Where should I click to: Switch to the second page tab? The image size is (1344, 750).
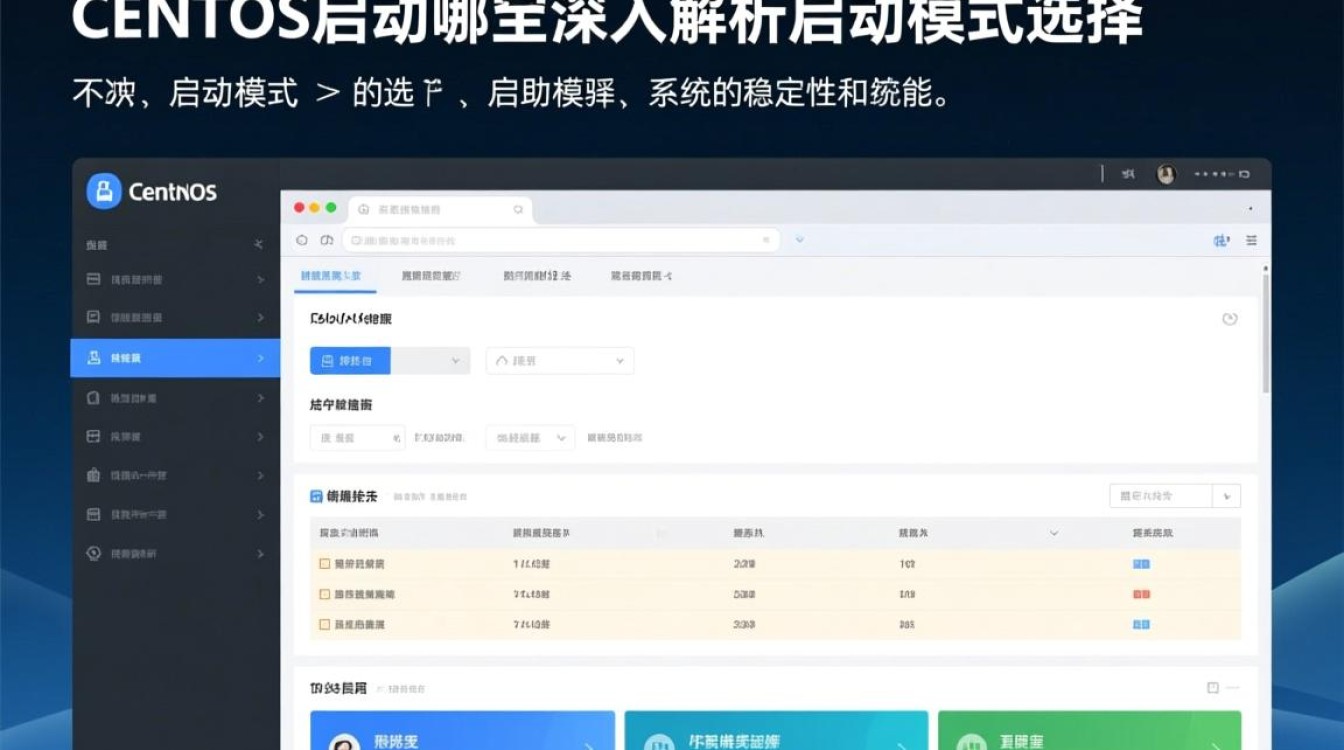click(x=431, y=275)
